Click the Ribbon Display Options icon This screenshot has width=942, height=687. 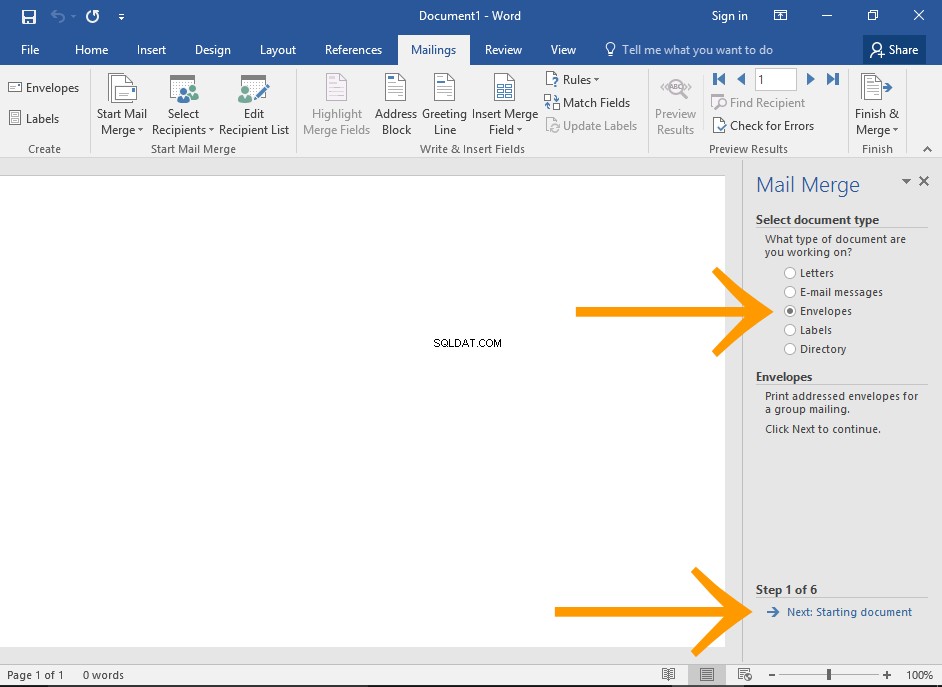coord(780,16)
